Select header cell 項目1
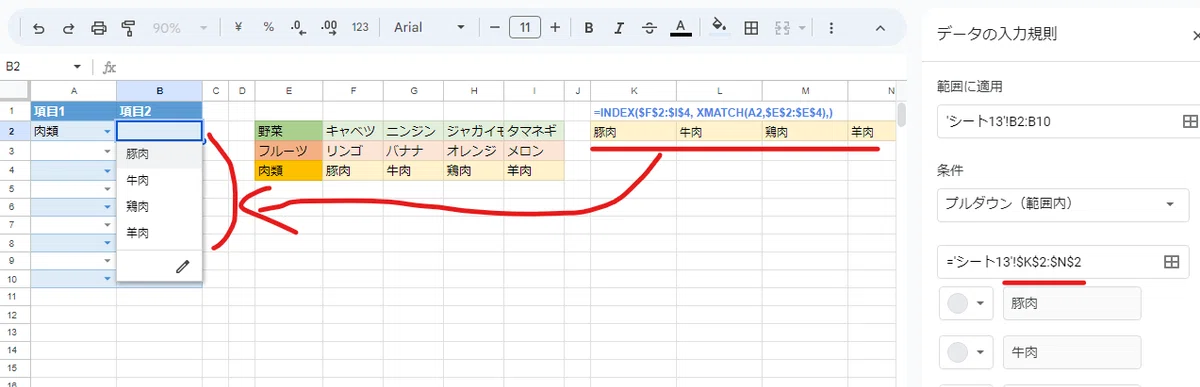This screenshot has width=1200, height=387. click(x=73, y=111)
